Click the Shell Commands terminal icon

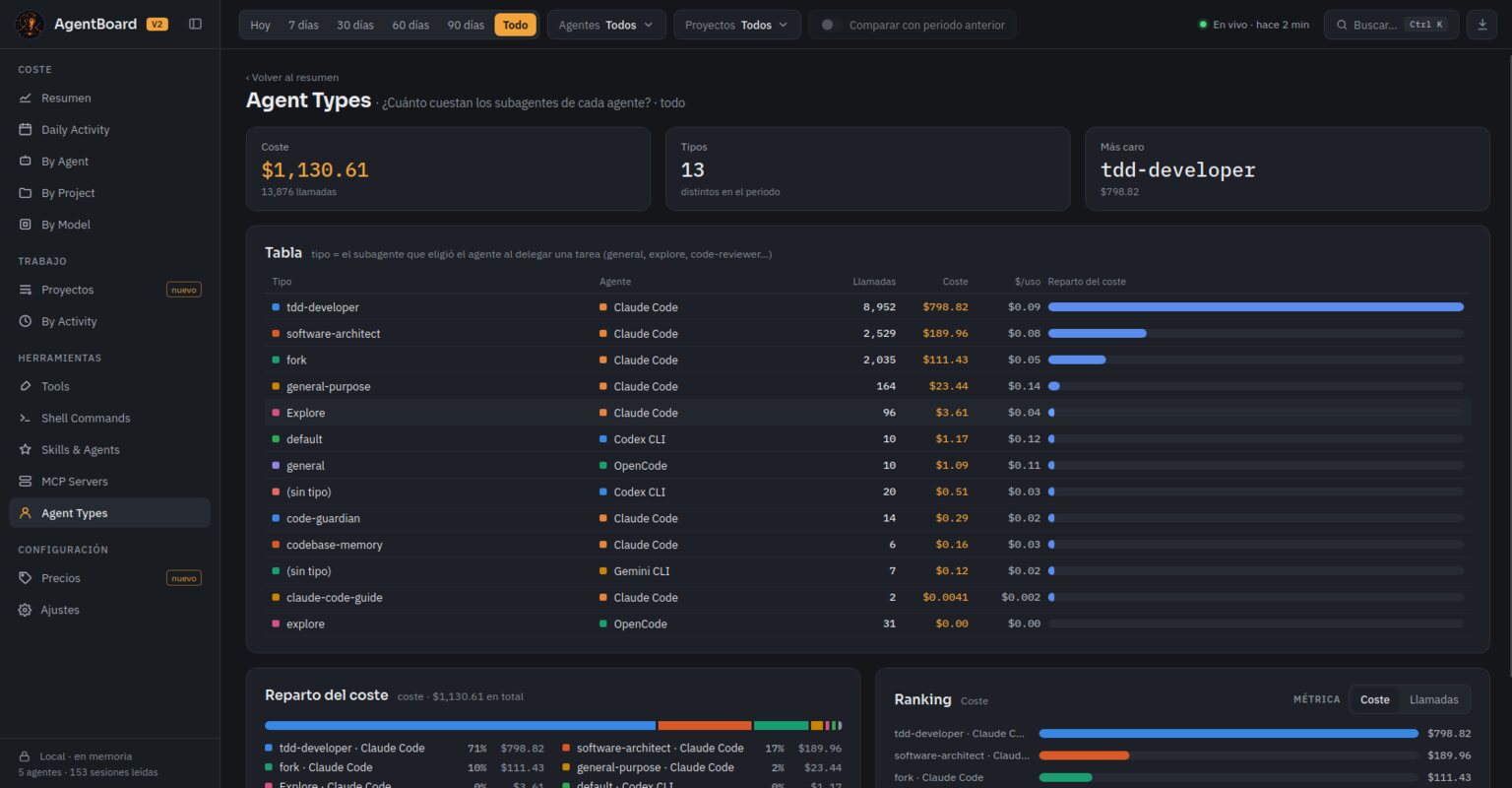pos(26,419)
